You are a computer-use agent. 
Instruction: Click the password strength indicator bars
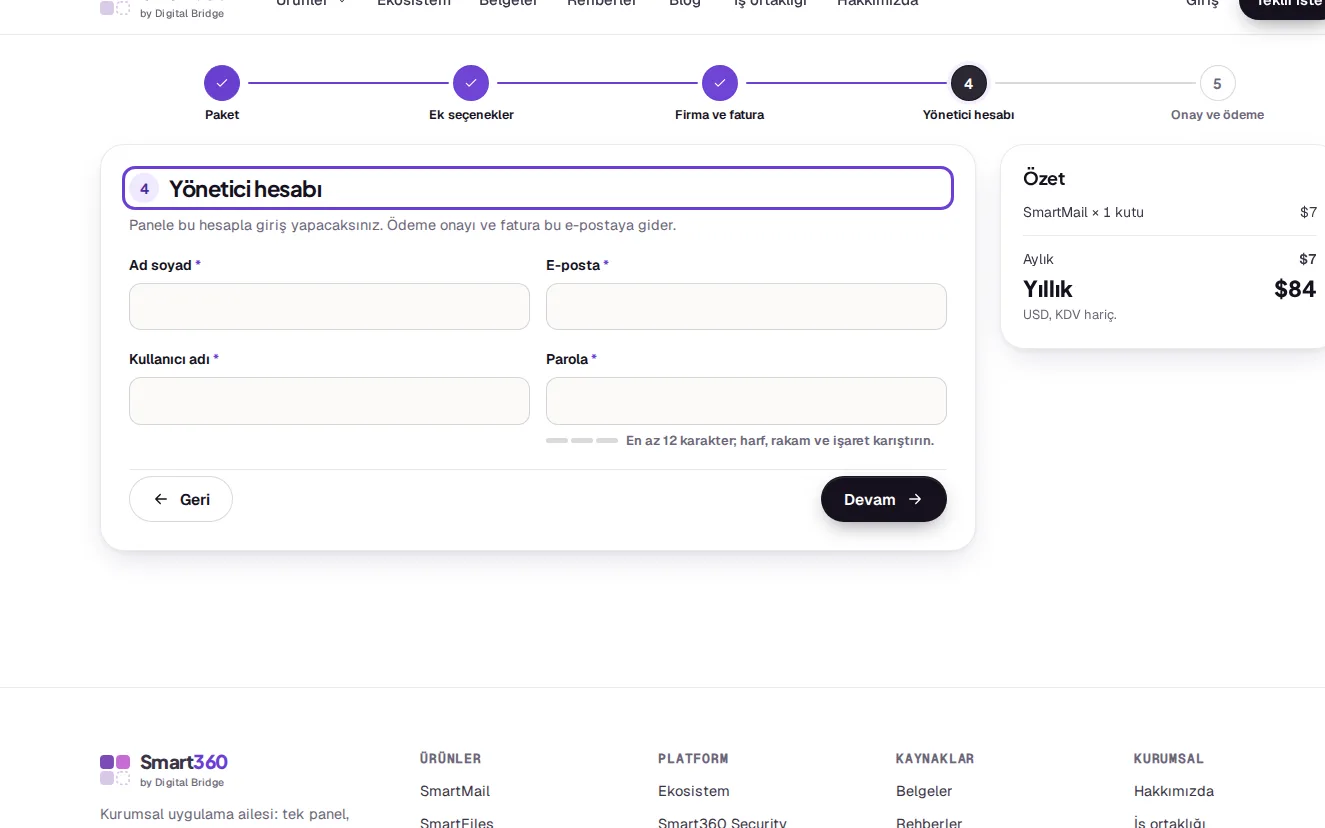click(582, 440)
